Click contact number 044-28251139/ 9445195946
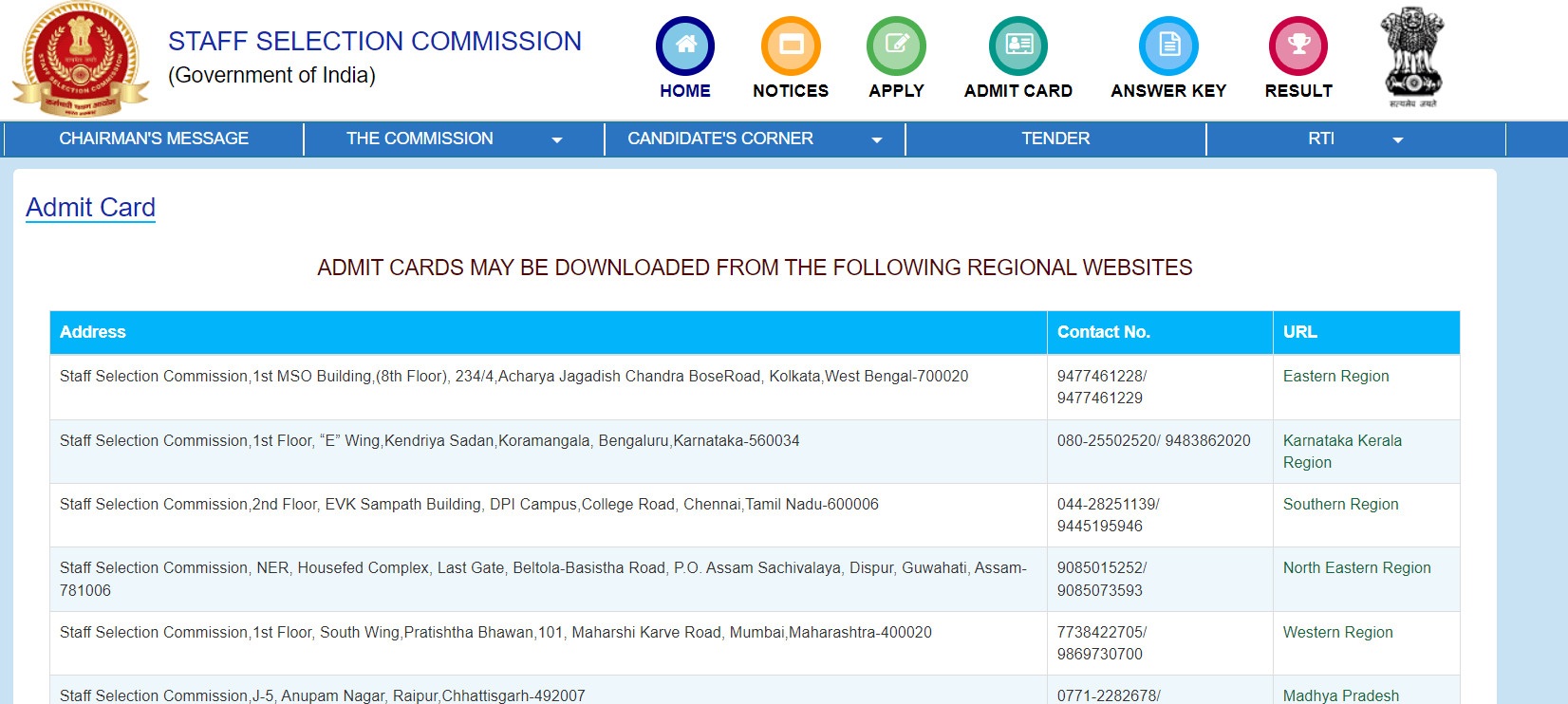Image resolution: width=1568 pixels, height=704 pixels. 1108,515
